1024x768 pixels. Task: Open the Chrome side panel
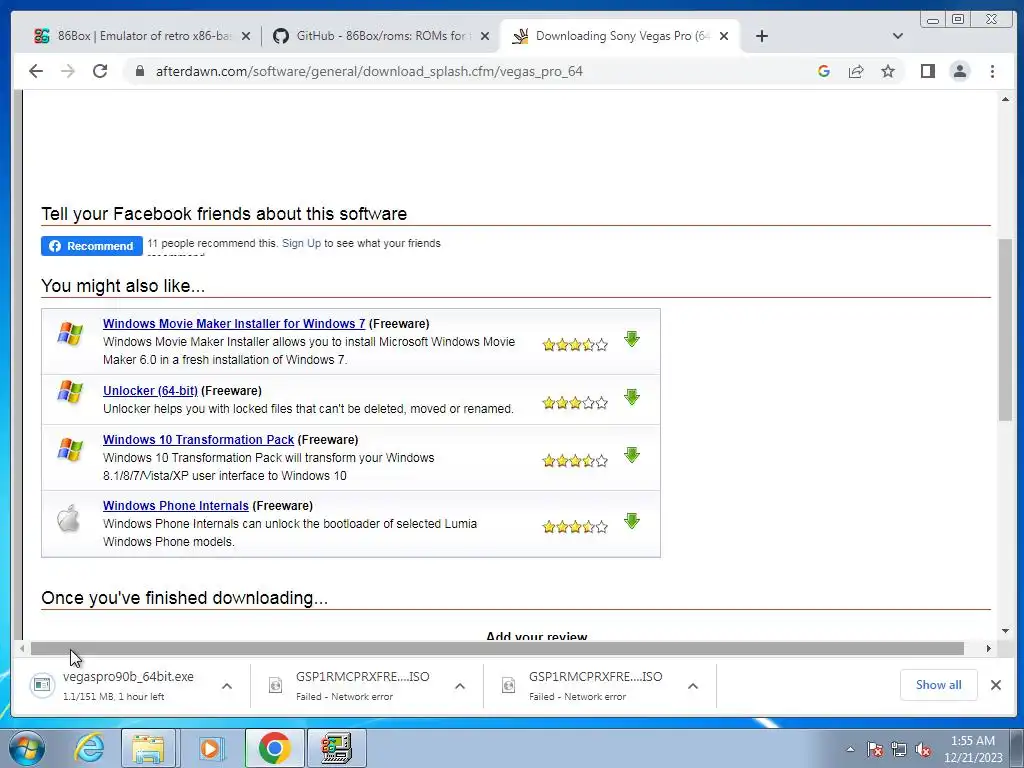pyautogui.click(x=927, y=71)
